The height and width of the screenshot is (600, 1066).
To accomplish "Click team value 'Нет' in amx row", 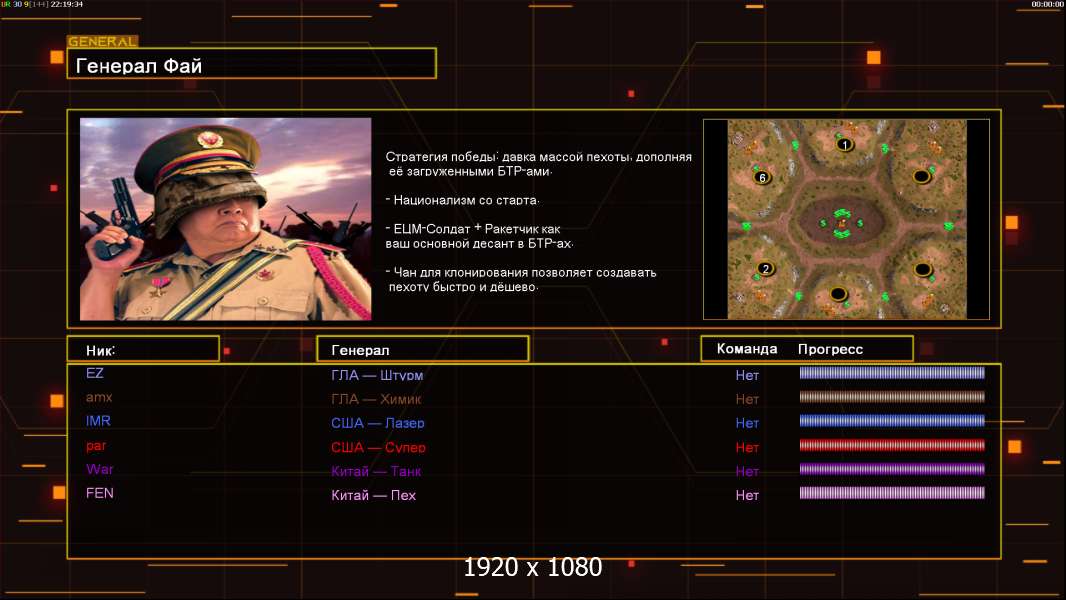I will click(747, 399).
